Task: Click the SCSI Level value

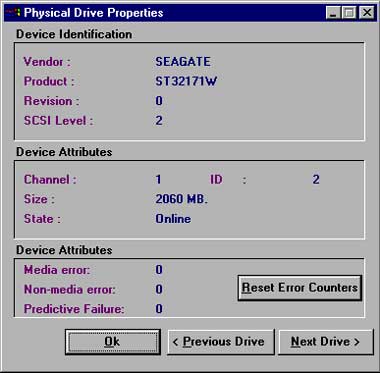Action: point(159,121)
